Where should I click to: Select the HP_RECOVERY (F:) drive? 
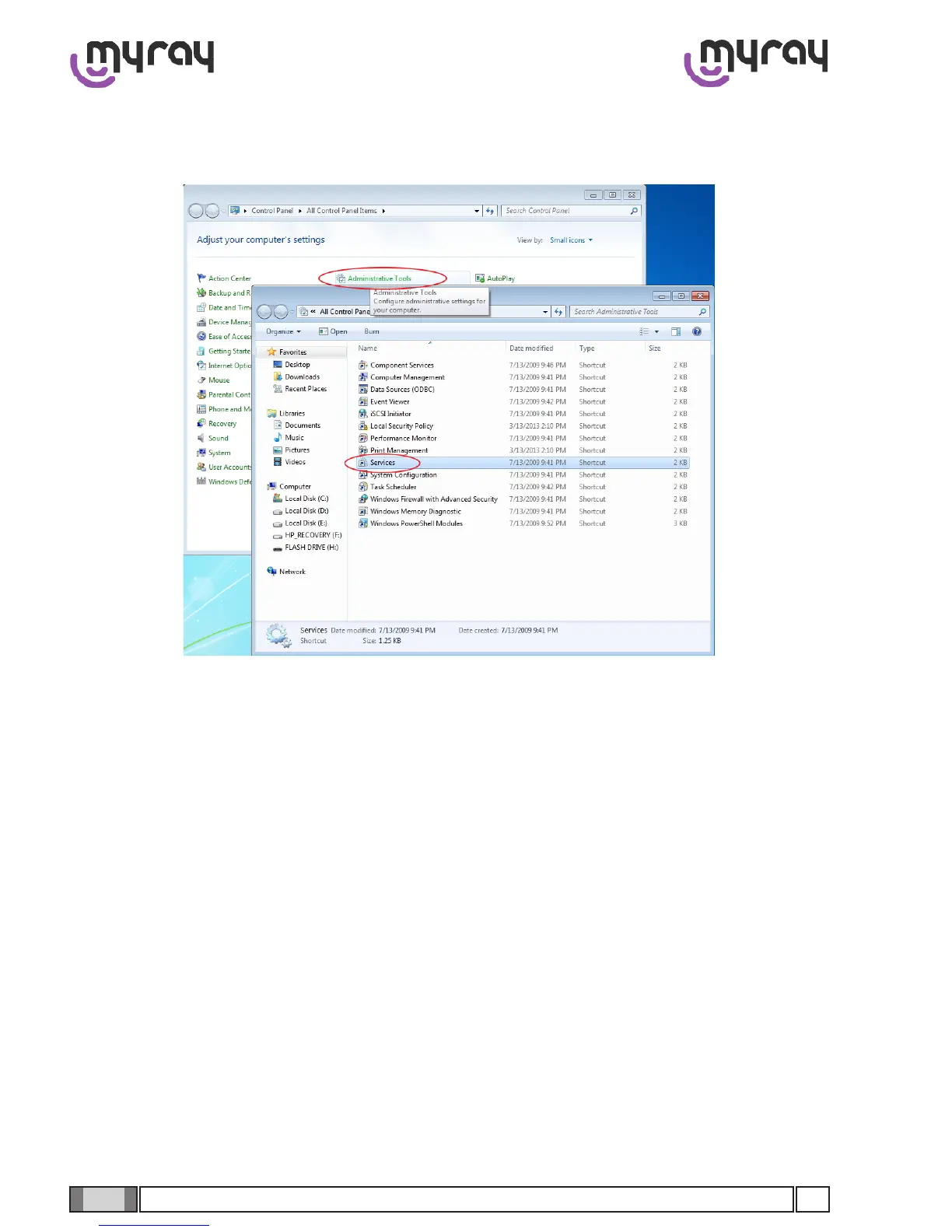click(x=307, y=535)
